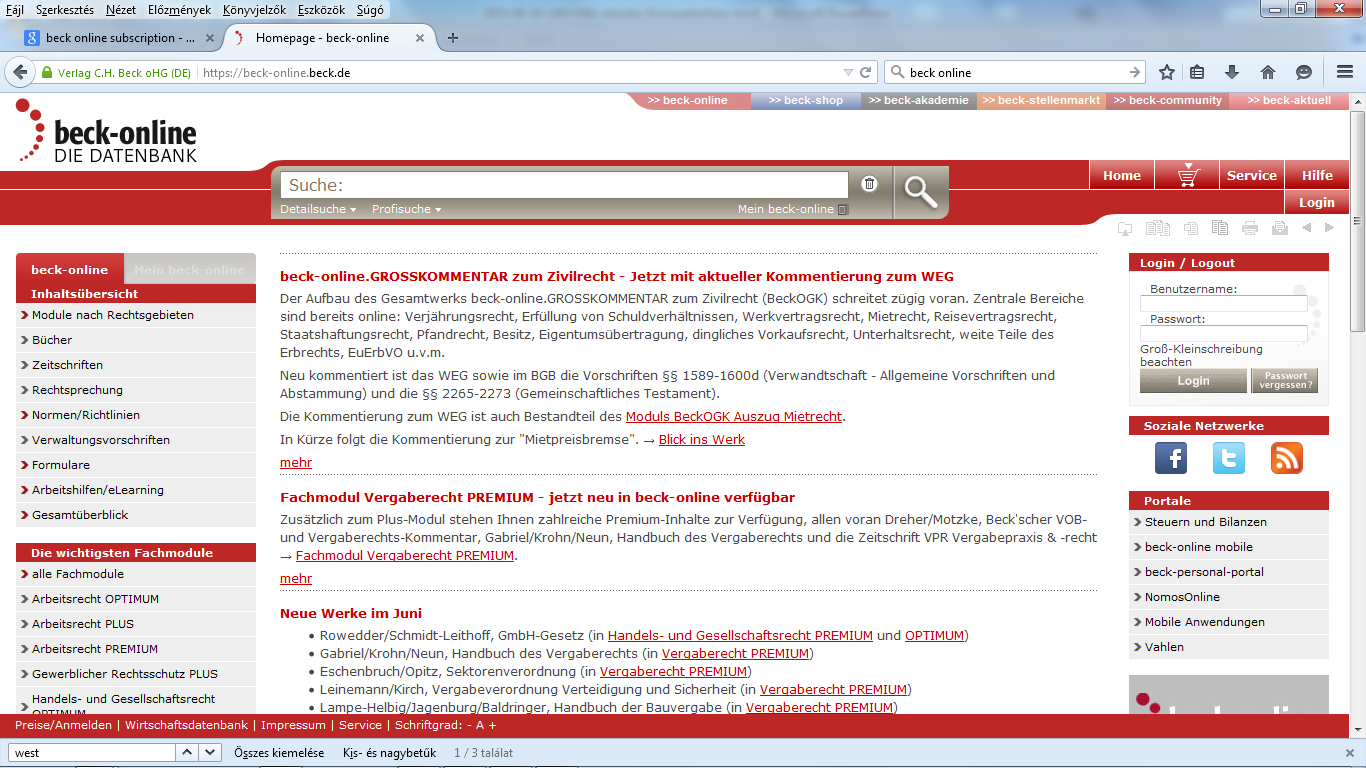1366x768 pixels.
Task: Expand Module nach Rechtsgebieten entry
Action: [136, 315]
